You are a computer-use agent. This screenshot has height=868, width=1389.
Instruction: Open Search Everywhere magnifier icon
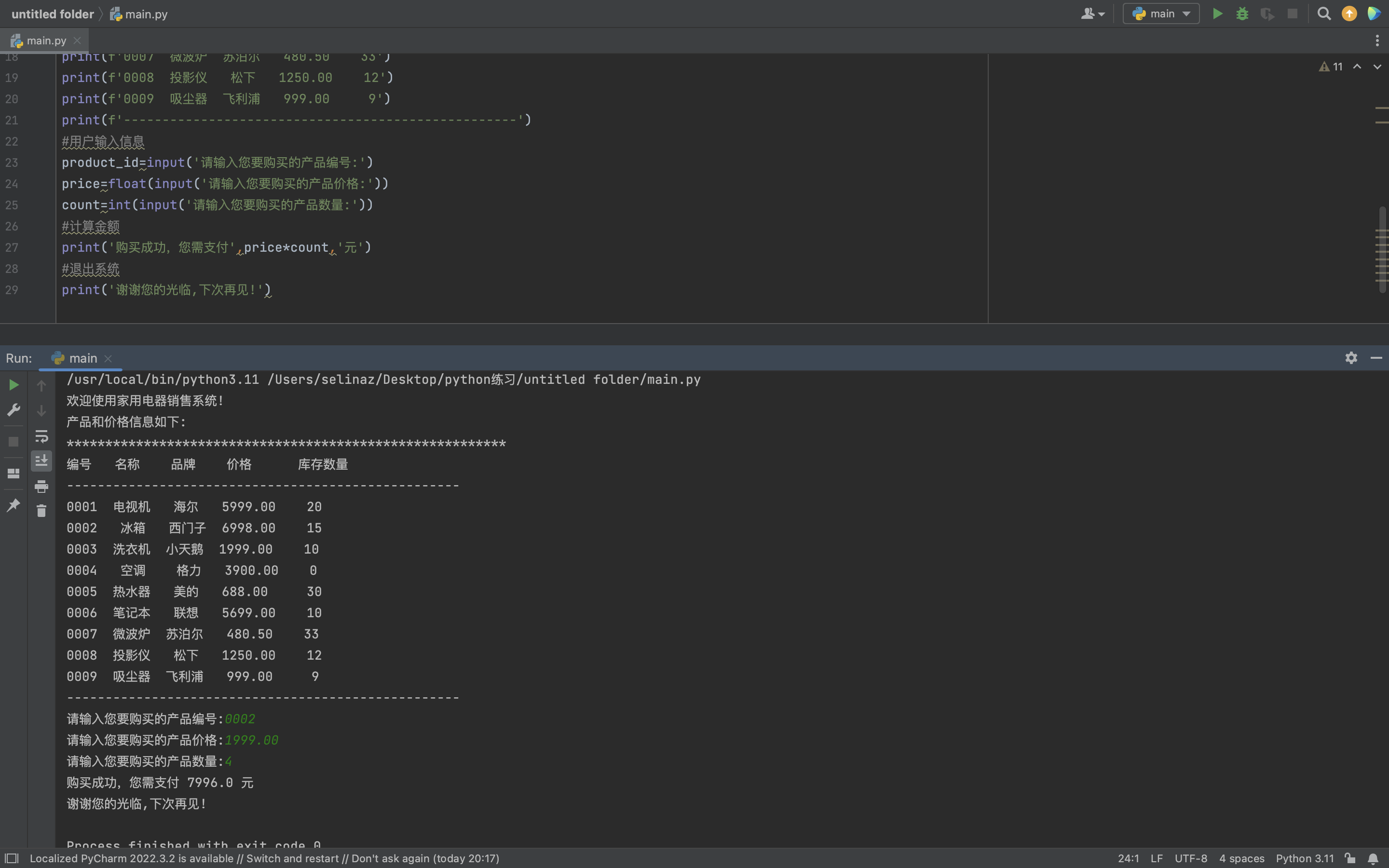pyautogui.click(x=1323, y=14)
